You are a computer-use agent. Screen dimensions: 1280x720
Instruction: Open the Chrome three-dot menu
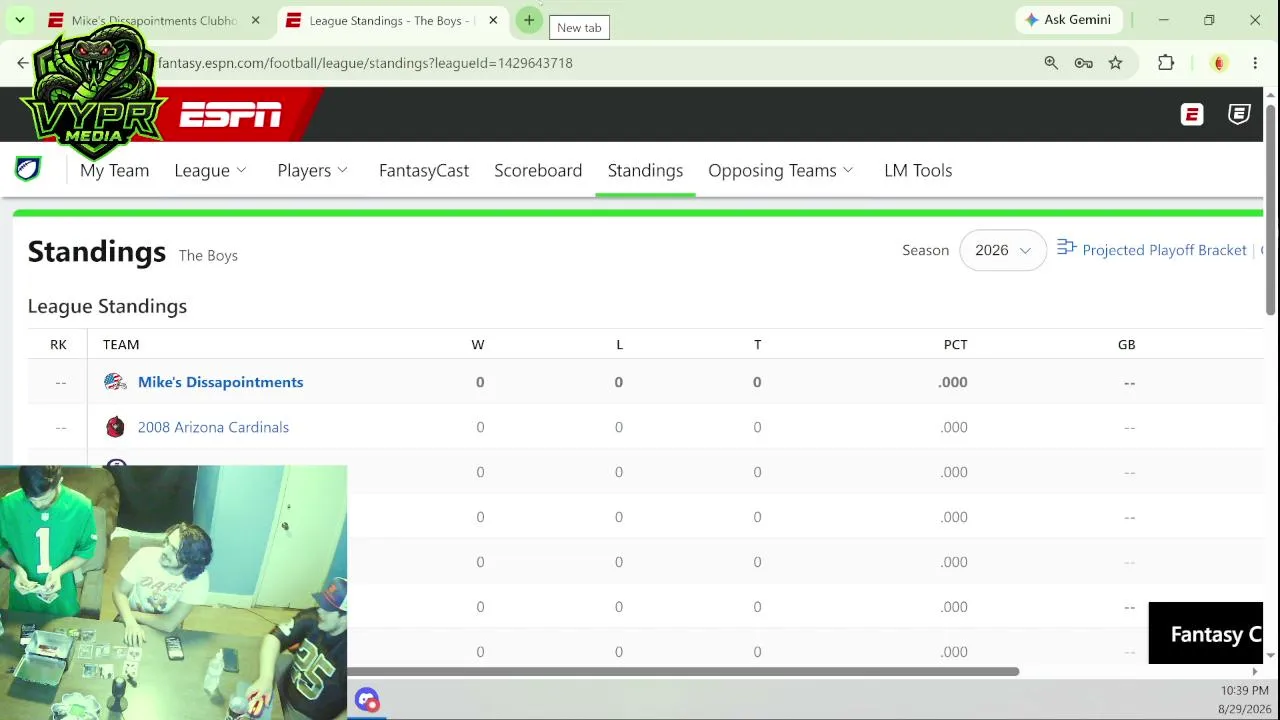pos(1255,63)
